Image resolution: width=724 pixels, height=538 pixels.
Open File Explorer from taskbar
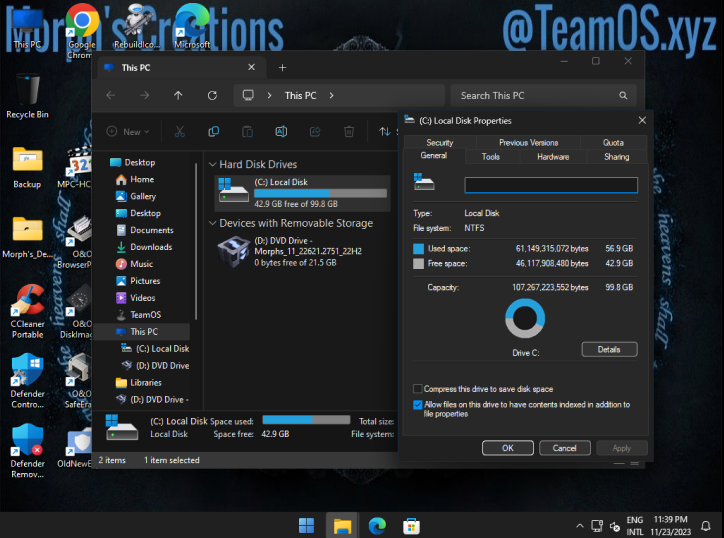342,526
